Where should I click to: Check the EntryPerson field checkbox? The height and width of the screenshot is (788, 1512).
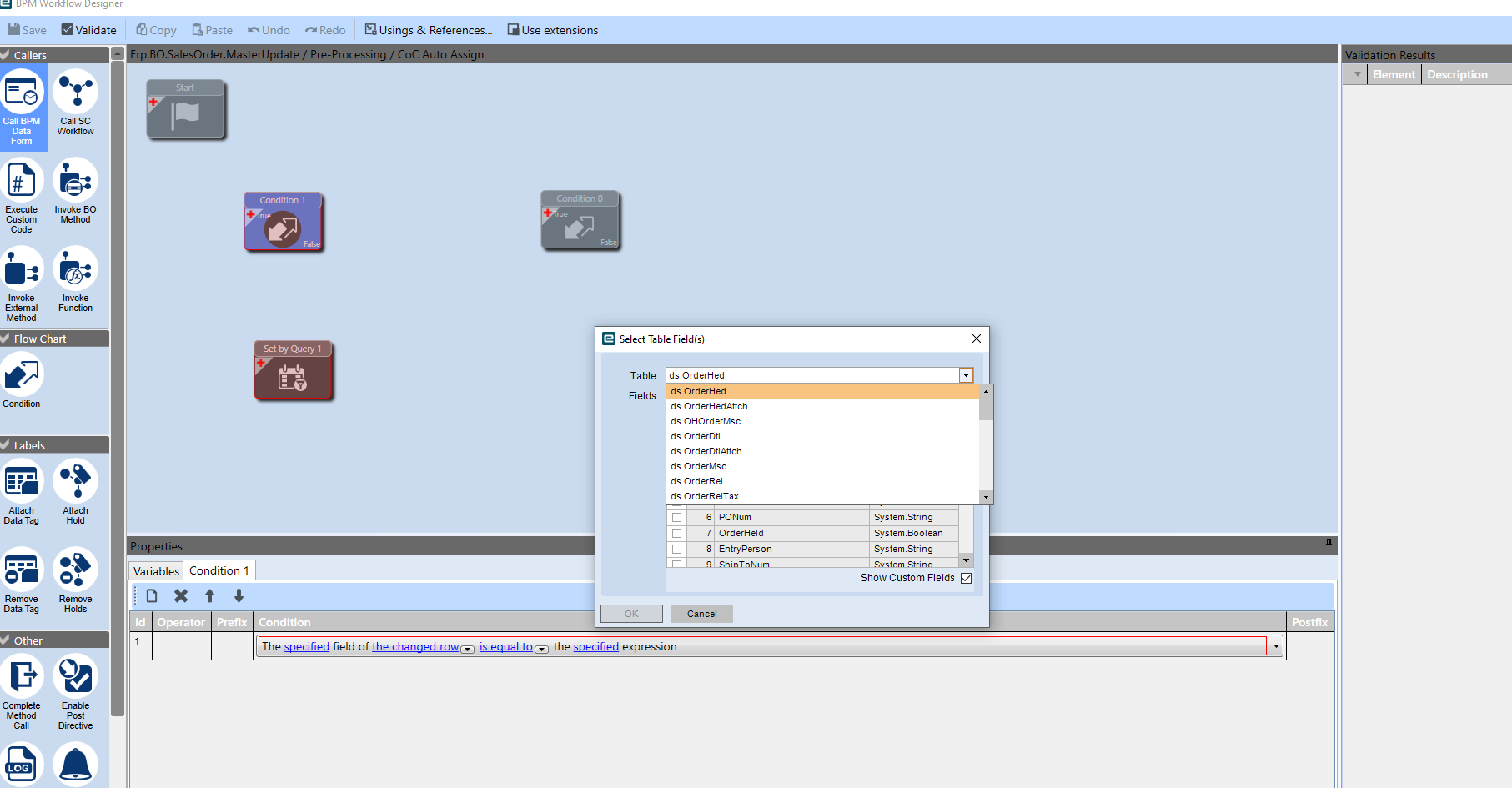[x=676, y=549]
